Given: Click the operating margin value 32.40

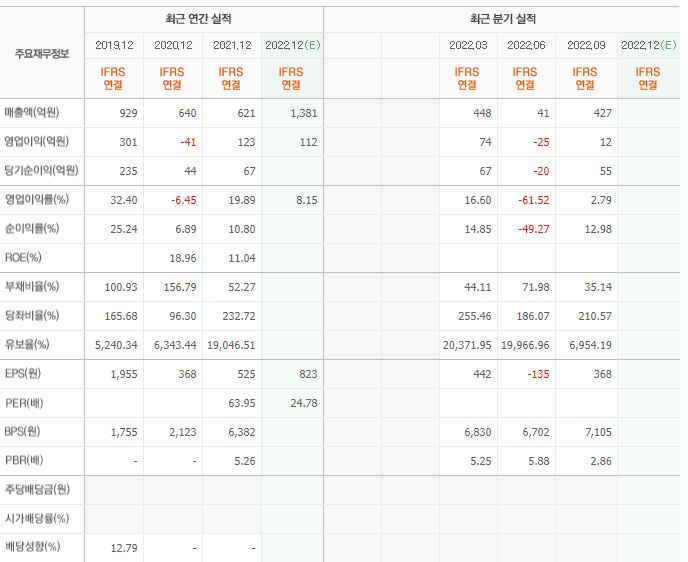Looking at the screenshot, I should [124, 200].
